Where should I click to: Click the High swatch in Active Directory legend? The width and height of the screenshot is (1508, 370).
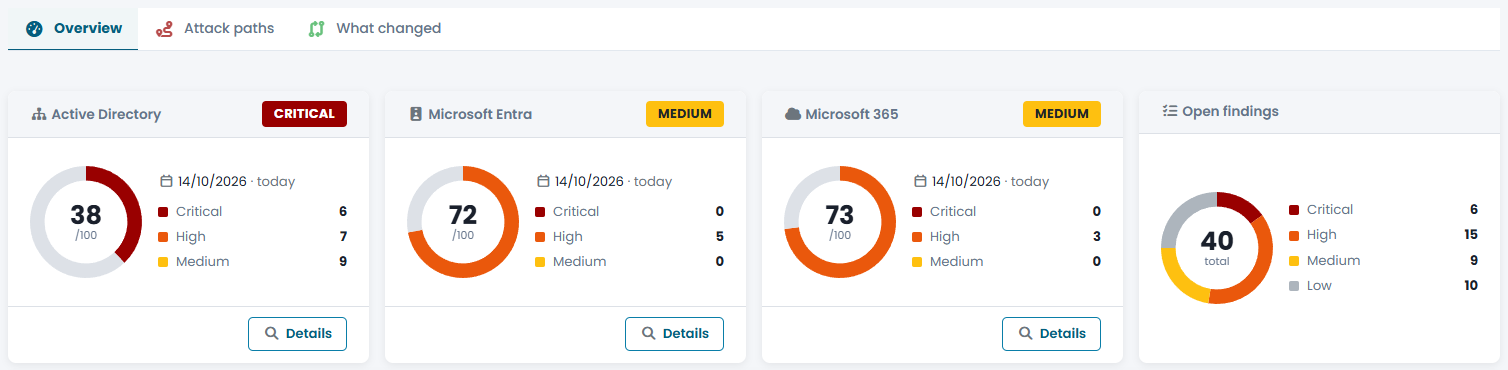(x=164, y=237)
